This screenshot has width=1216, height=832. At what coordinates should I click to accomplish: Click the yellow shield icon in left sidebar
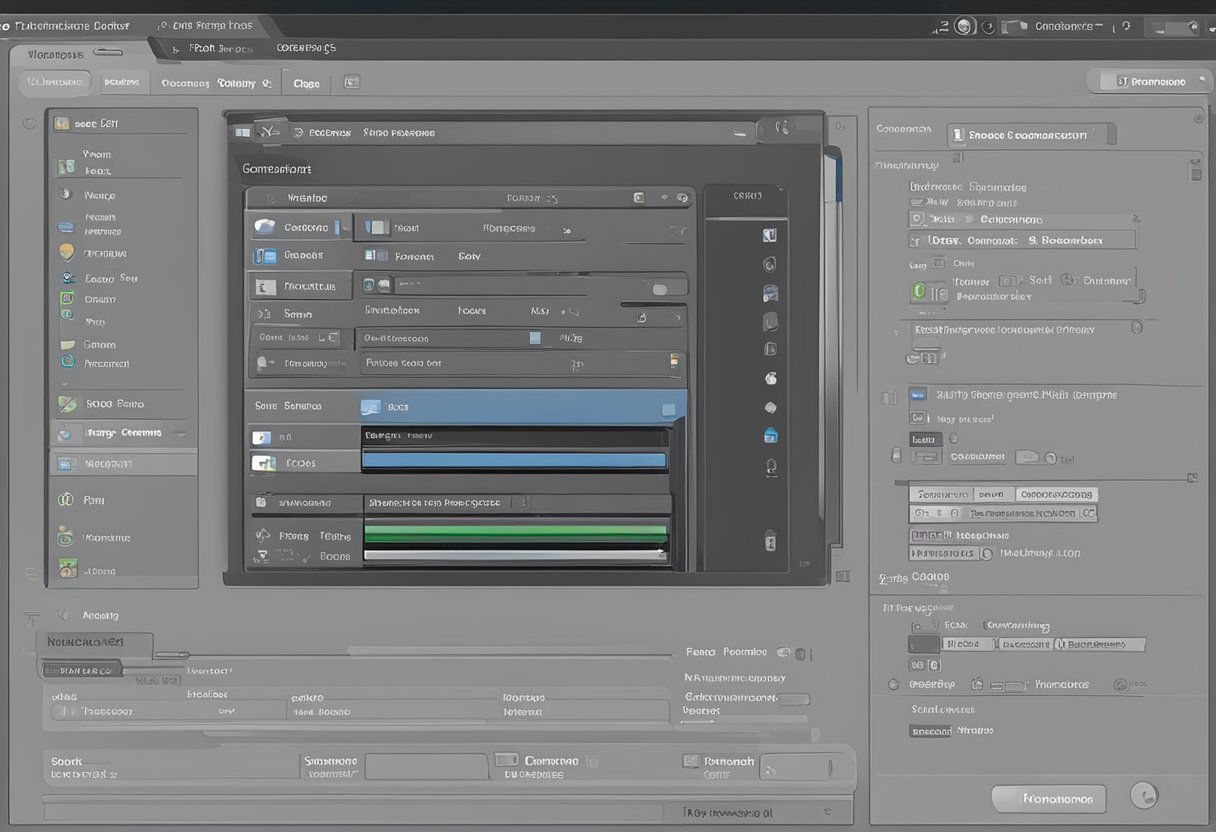pos(67,252)
